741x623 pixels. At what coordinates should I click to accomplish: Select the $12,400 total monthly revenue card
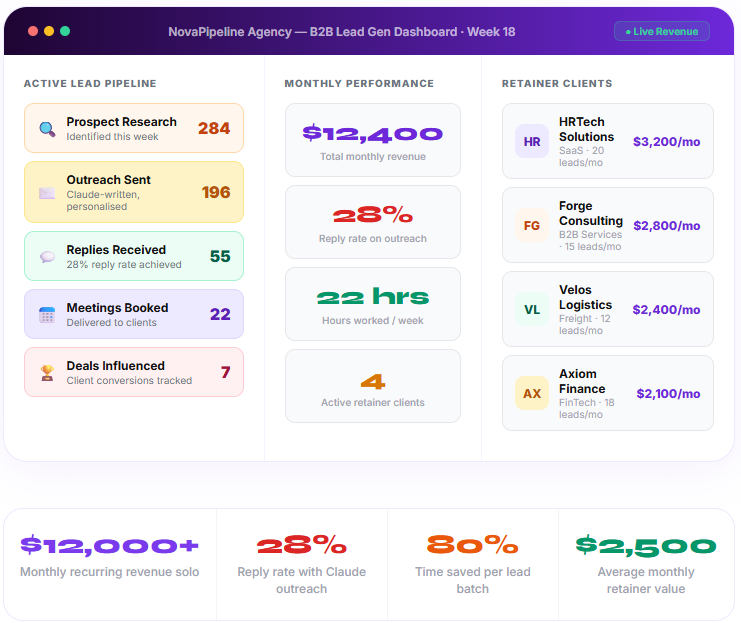pos(373,140)
